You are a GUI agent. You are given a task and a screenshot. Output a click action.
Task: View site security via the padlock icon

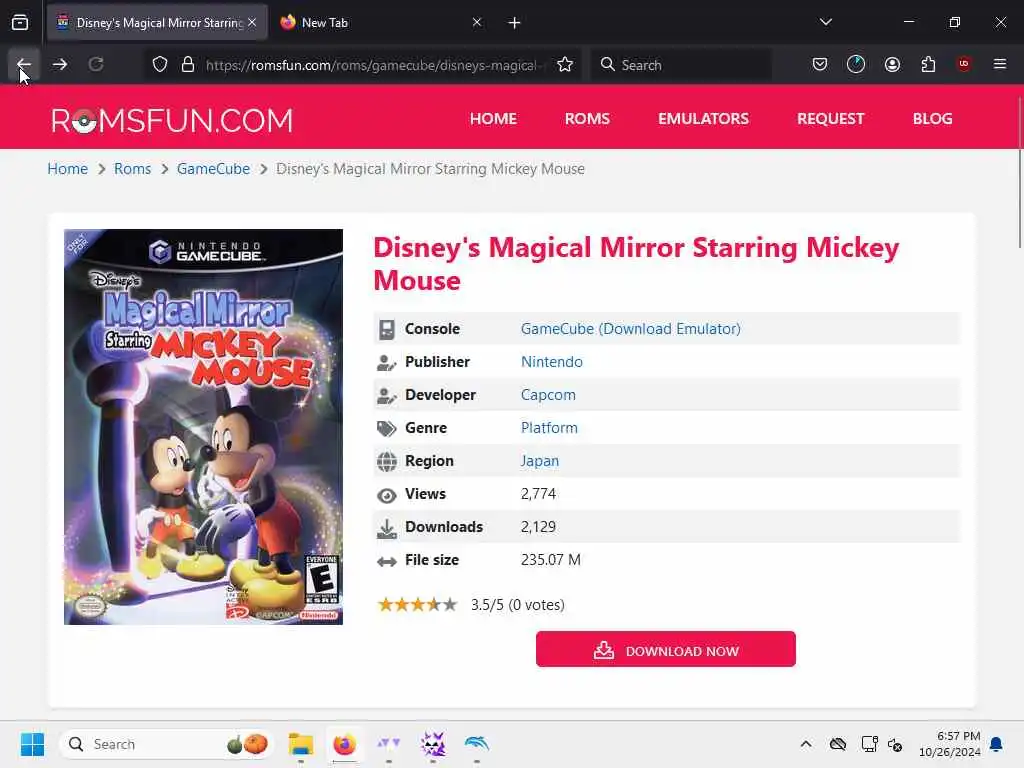188,64
